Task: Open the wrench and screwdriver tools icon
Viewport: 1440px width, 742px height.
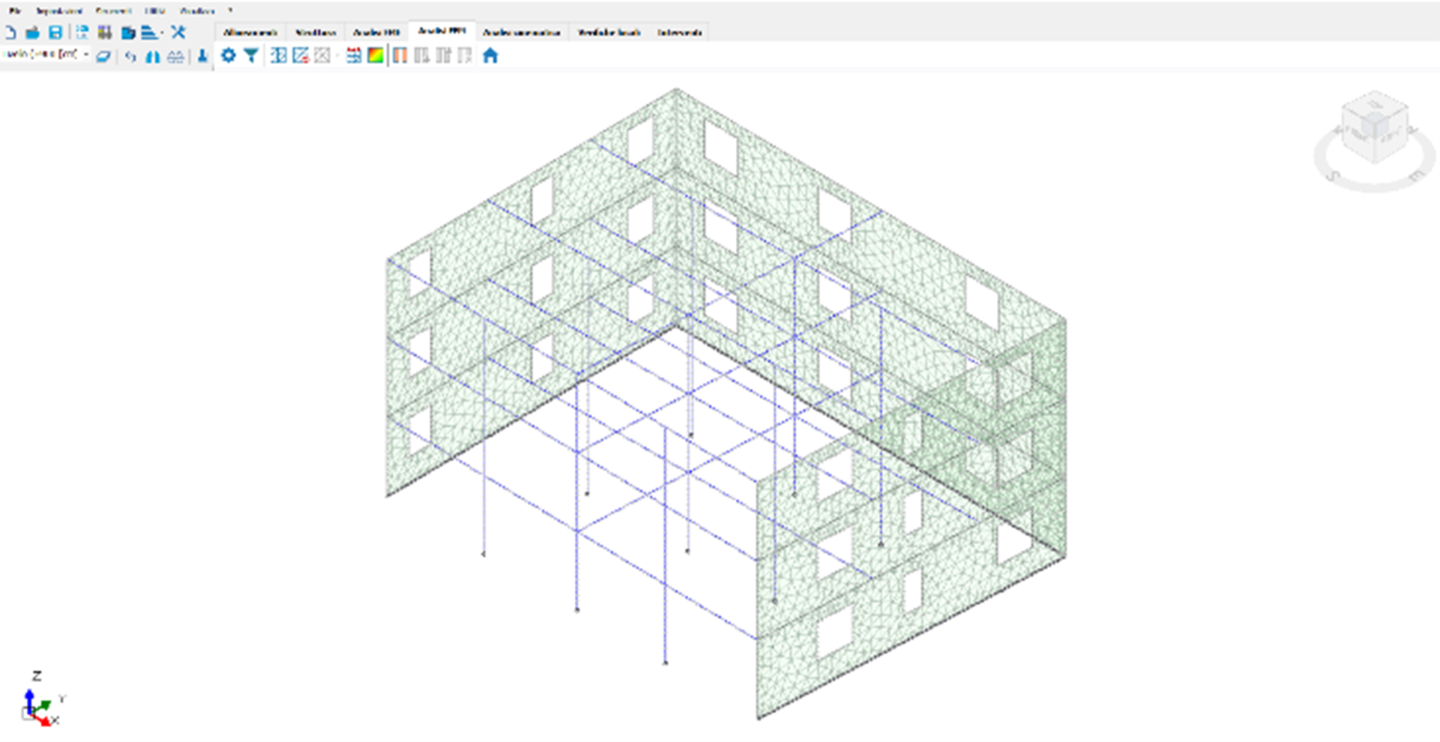Action: click(178, 32)
